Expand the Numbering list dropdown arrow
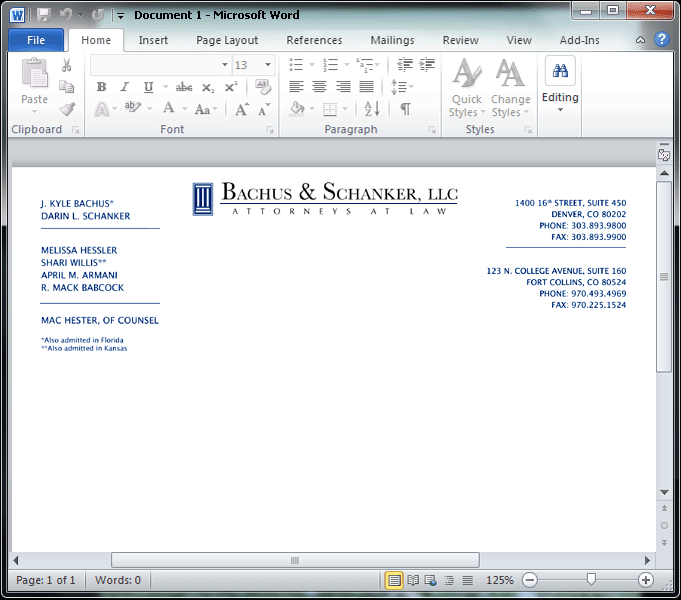Viewport: 681px width, 600px height. 347,65
